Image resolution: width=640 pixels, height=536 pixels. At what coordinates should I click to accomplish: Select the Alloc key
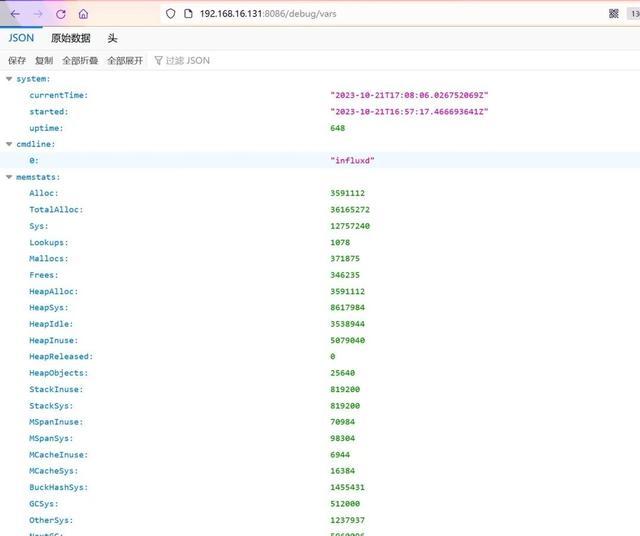[44, 193]
